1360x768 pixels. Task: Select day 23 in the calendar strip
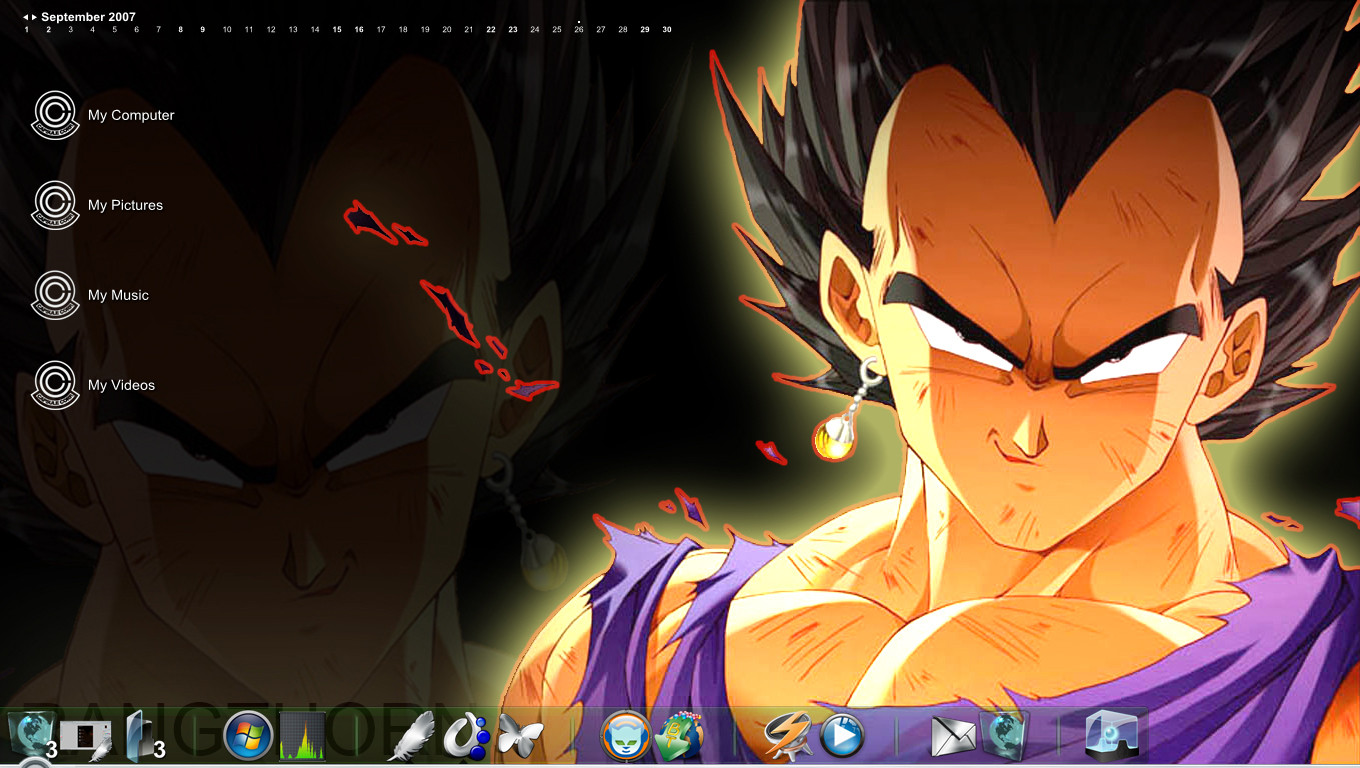coord(513,30)
